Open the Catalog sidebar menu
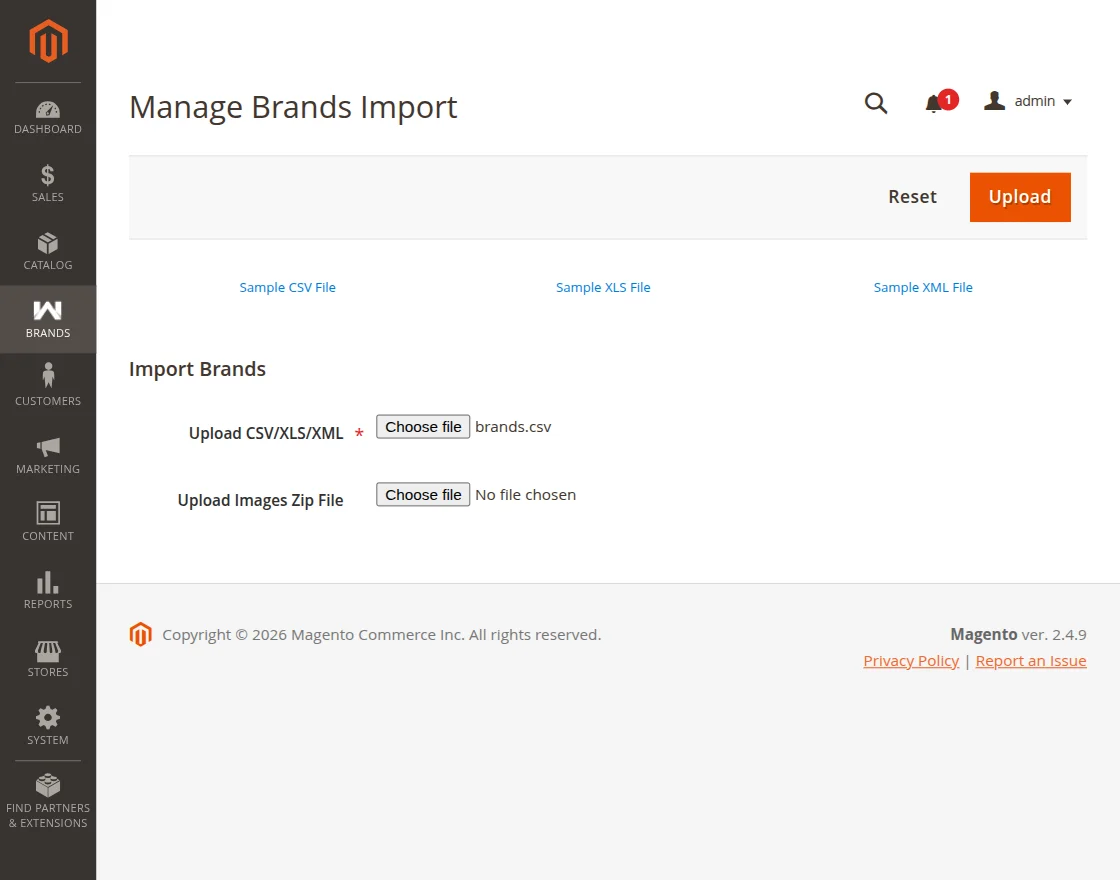Viewport: 1120px width, 880px height. click(48, 251)
